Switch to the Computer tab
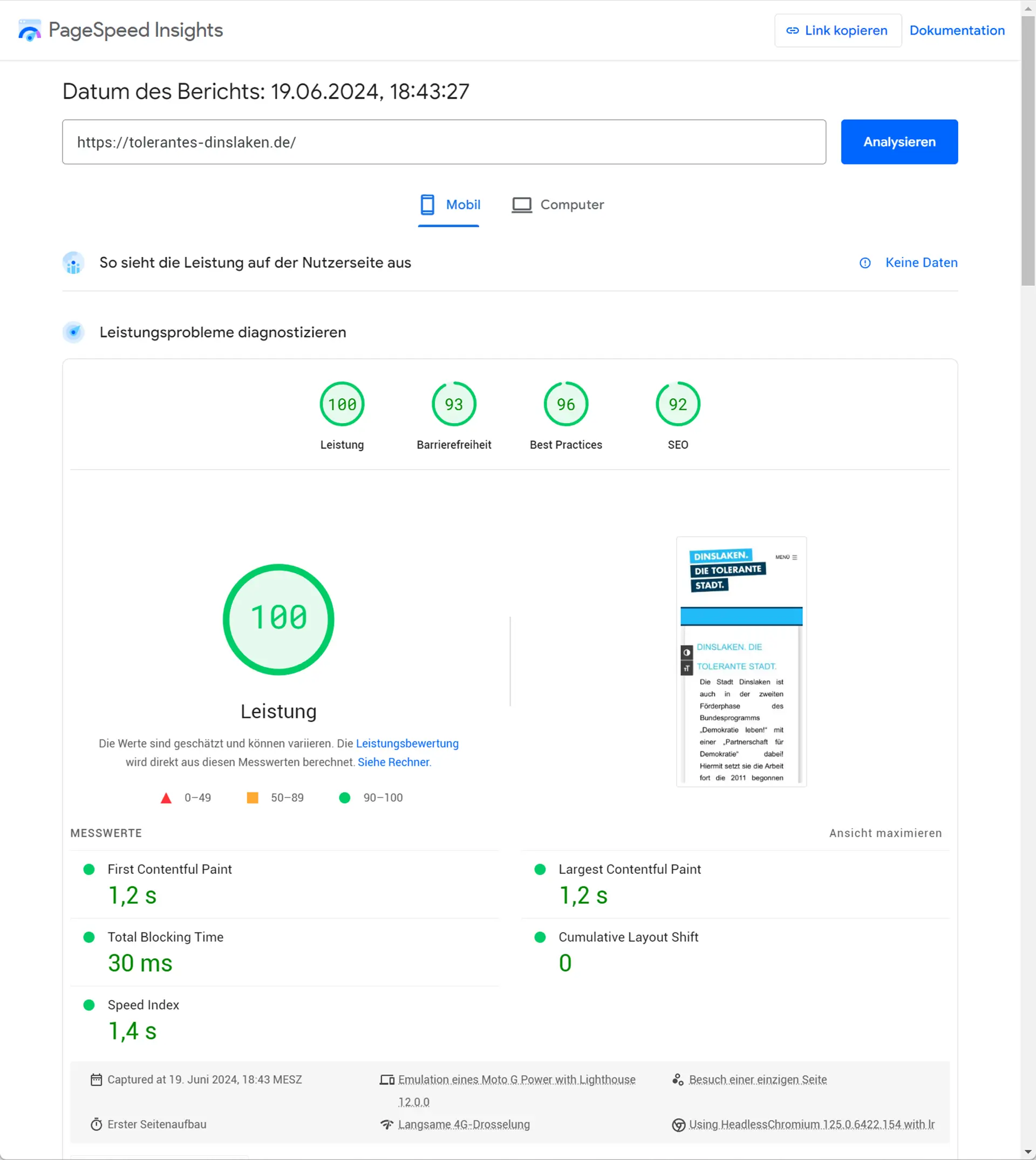This screenshot has width=1036, height=1160. [557, 205]
